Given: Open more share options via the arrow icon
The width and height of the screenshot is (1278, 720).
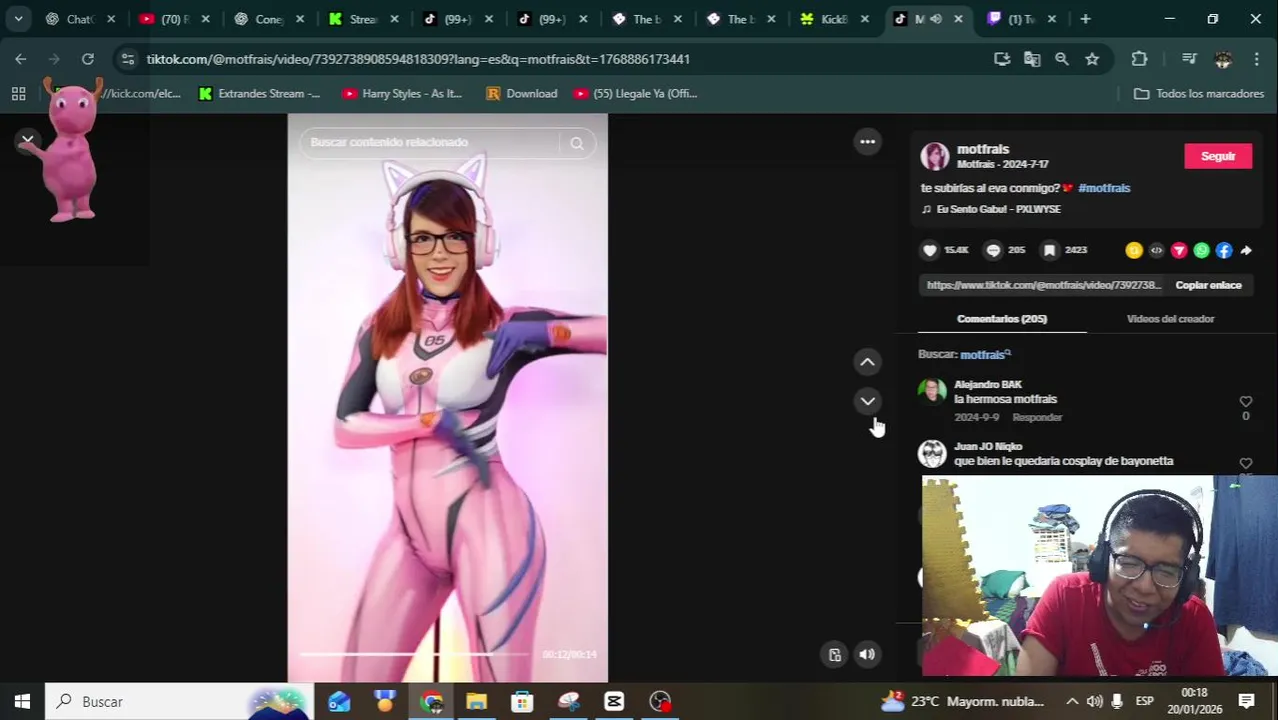Looking at the screenshot, I should click(x=1246, y=251).
